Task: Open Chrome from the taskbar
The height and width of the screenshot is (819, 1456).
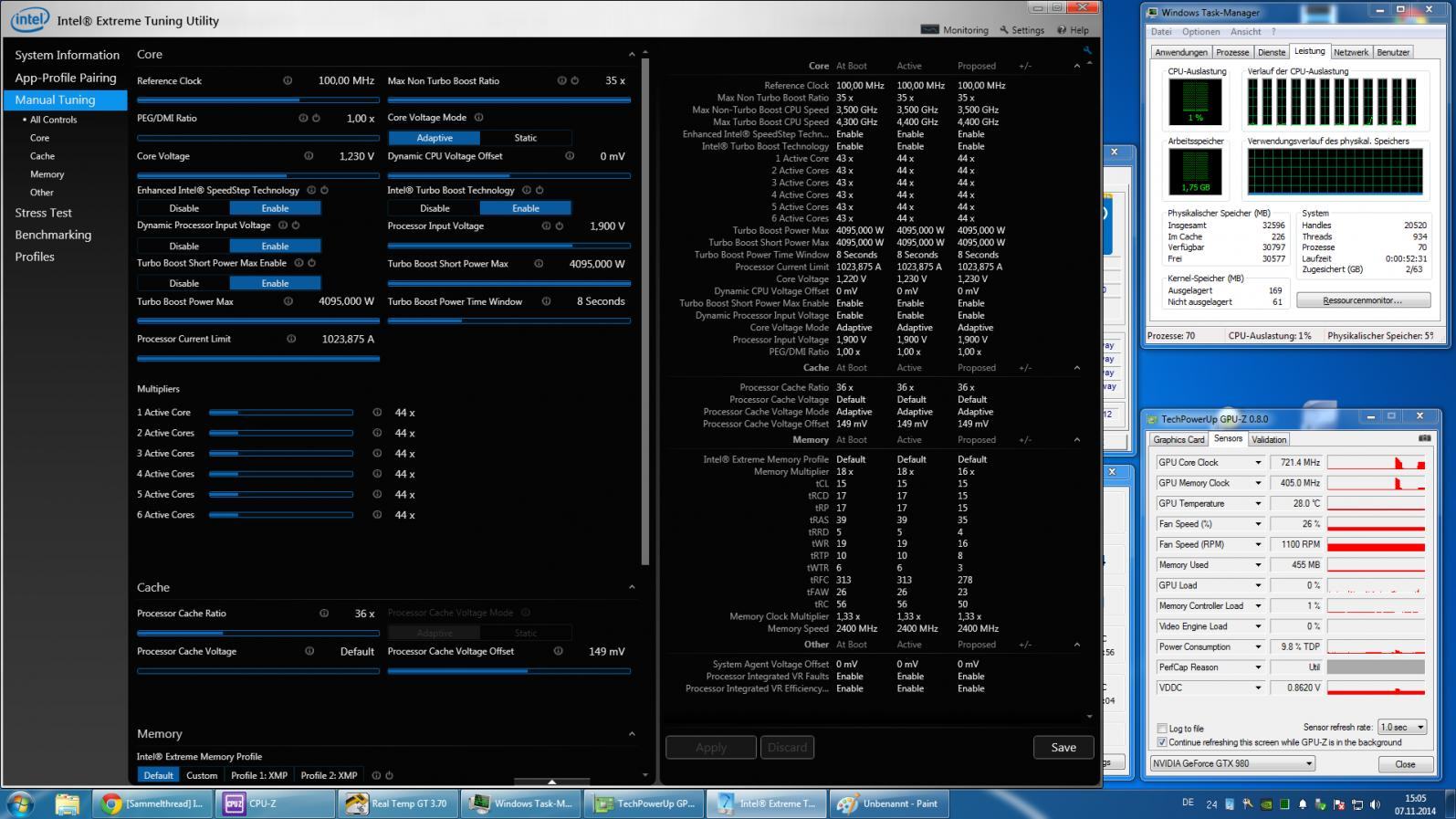Action: click(152, 803)
